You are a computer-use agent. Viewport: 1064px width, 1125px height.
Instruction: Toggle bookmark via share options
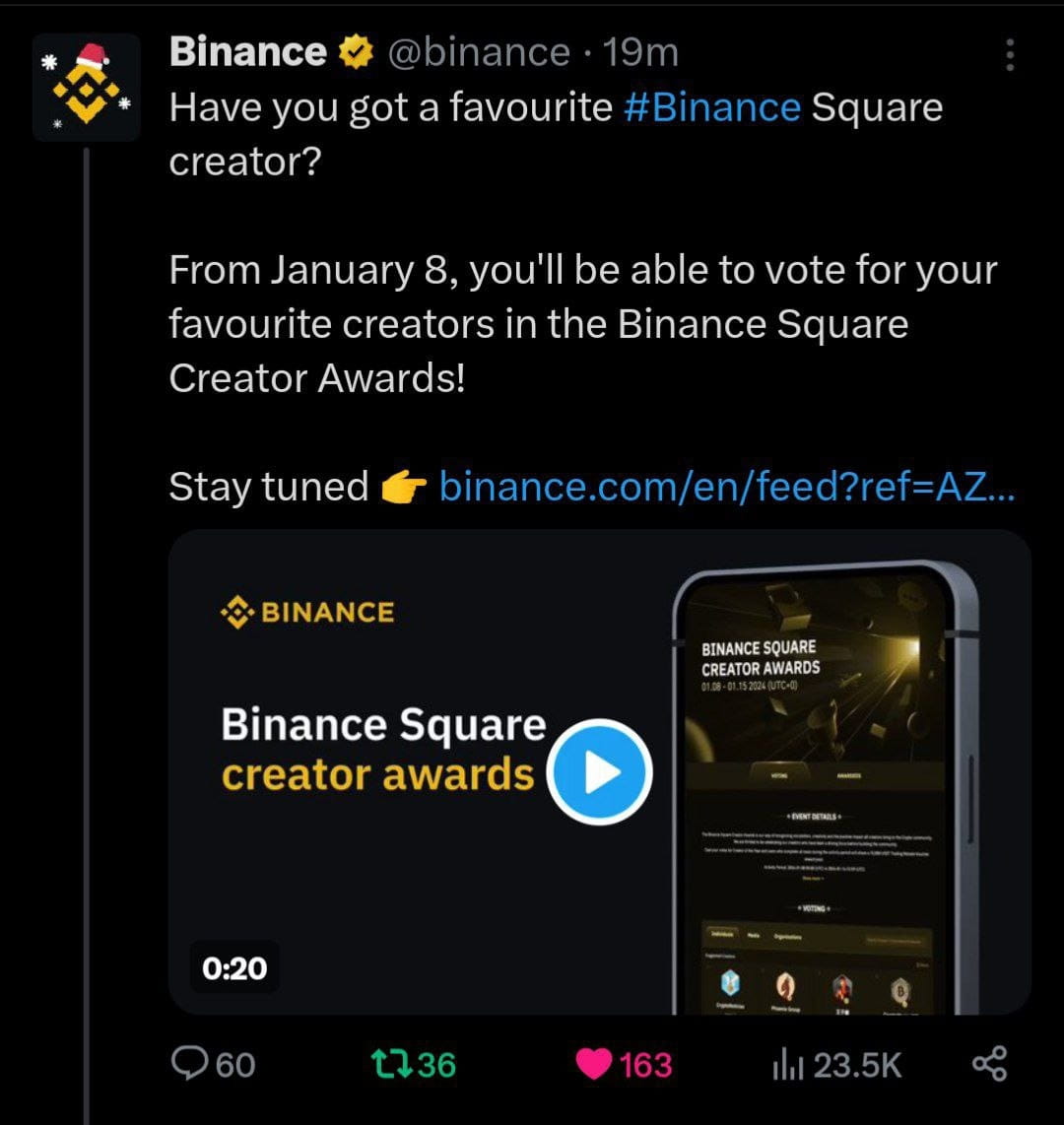click(988, 1064)
